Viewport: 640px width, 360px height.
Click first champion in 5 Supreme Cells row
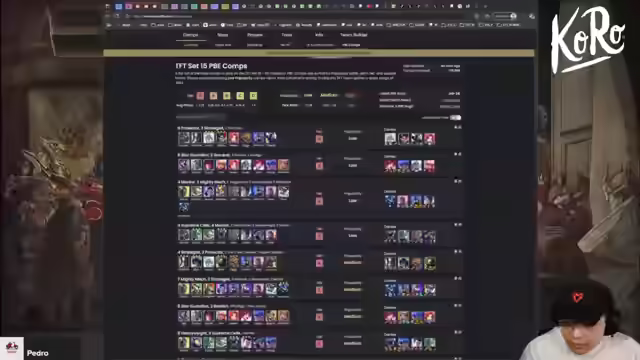coord(184,235)
